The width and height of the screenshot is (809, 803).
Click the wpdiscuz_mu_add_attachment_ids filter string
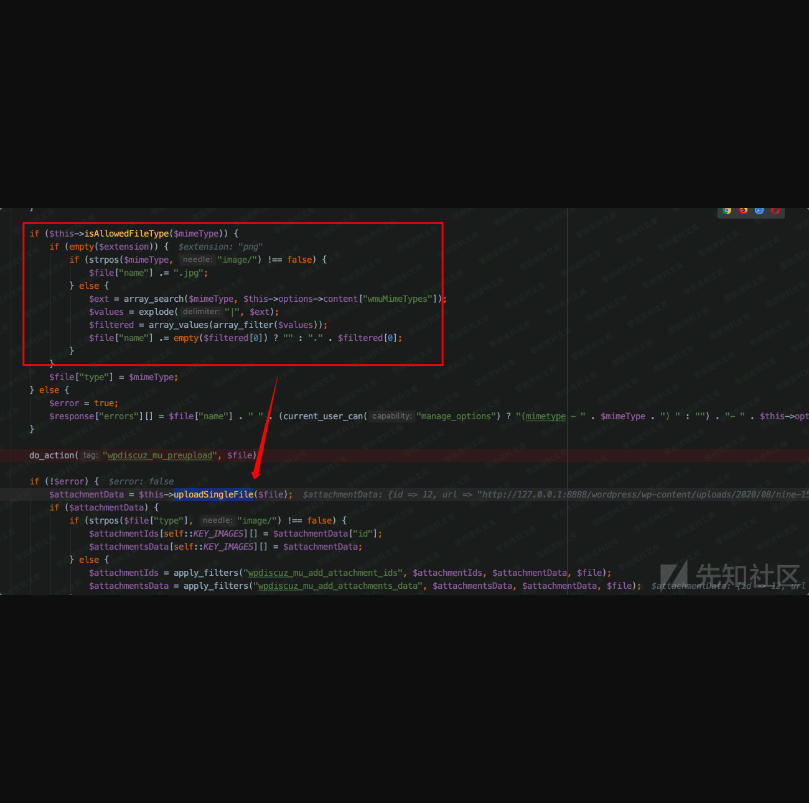tap(324, 572)
